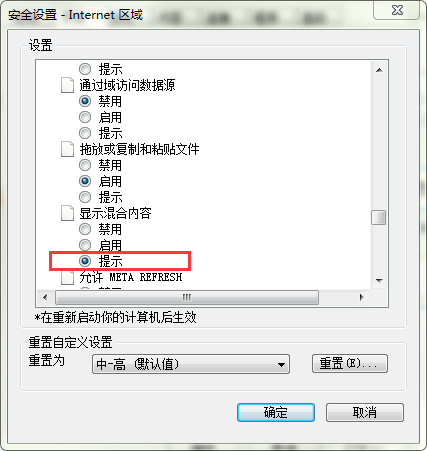Confirm settings with 确定 button
Image resolution: width=427 pixels, height=451 pixels.
click(276, 413)
